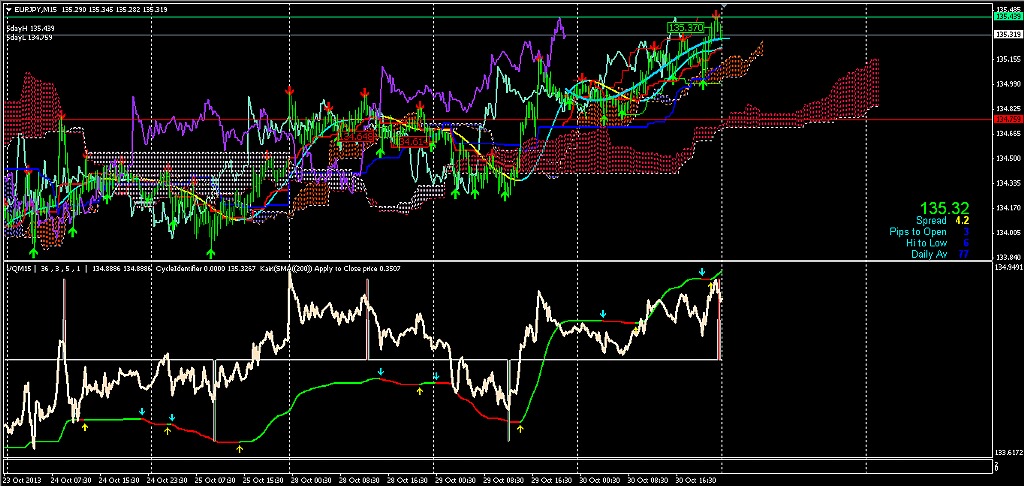Click the large green 135.32 price readout
Screen dimensions: 1024x486
[x=944, y=208]
